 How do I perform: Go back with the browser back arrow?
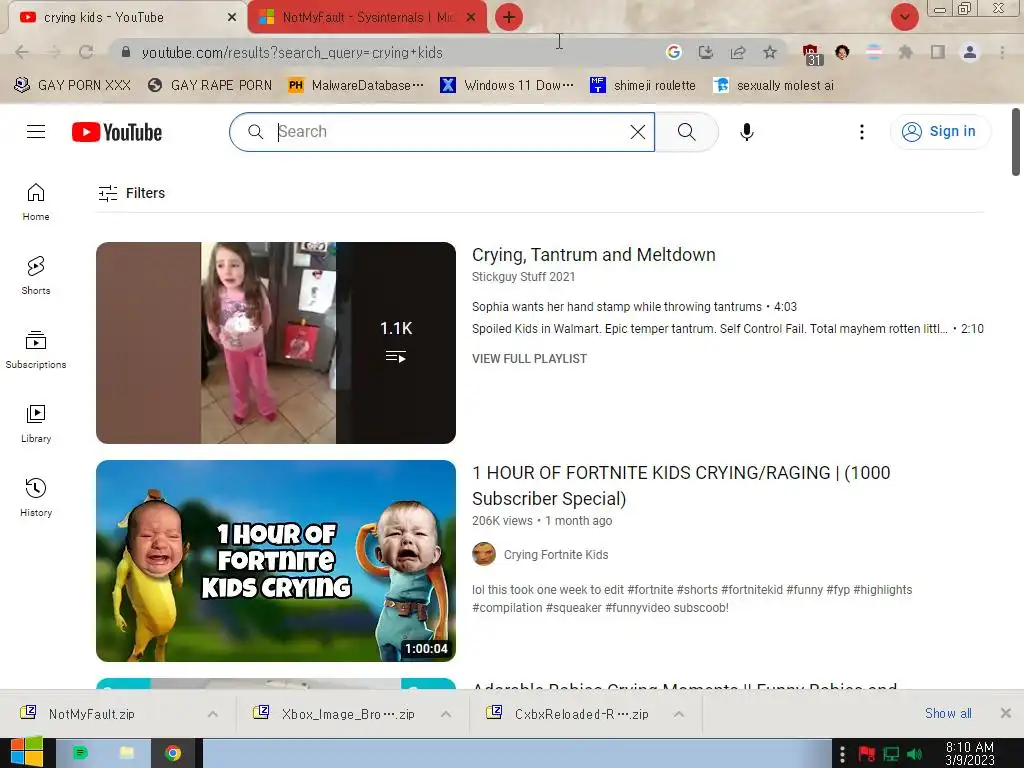[22, 52]
